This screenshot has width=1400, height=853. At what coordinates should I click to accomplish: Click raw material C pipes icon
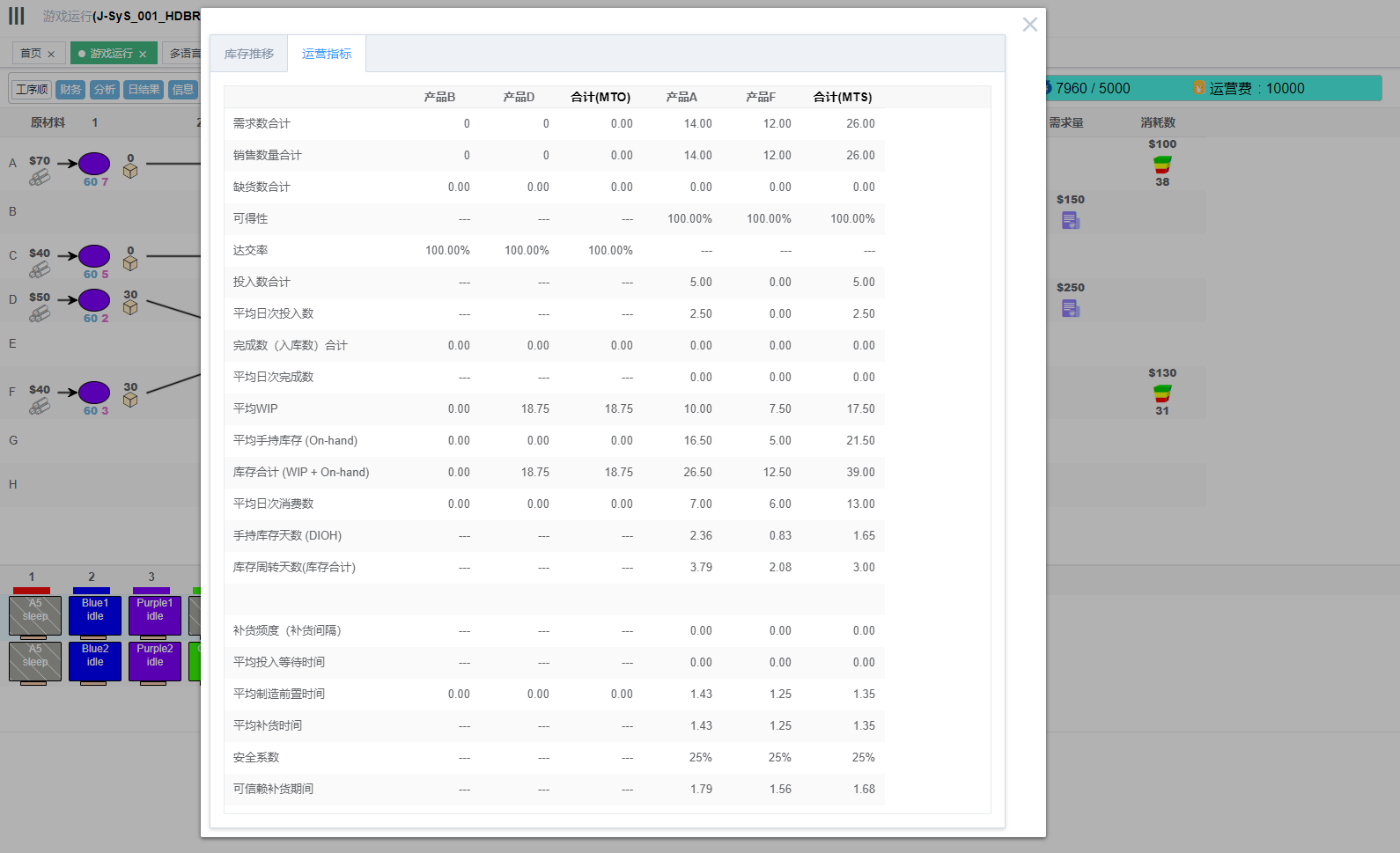[40, 269]
